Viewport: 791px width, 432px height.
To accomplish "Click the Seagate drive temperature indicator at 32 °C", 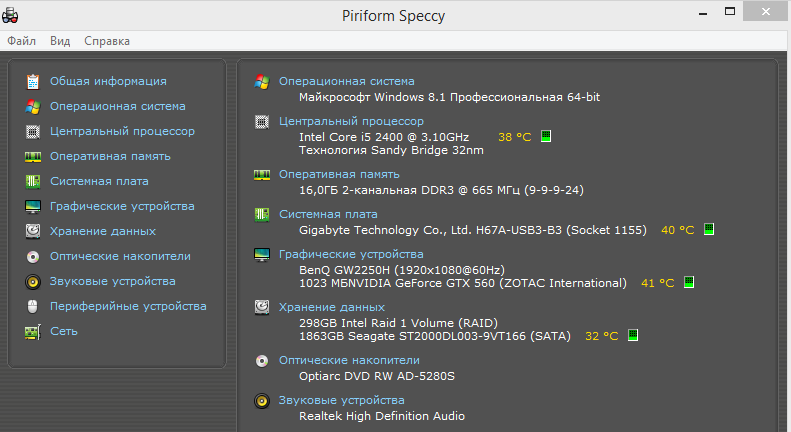I will [x=633, y=335].
